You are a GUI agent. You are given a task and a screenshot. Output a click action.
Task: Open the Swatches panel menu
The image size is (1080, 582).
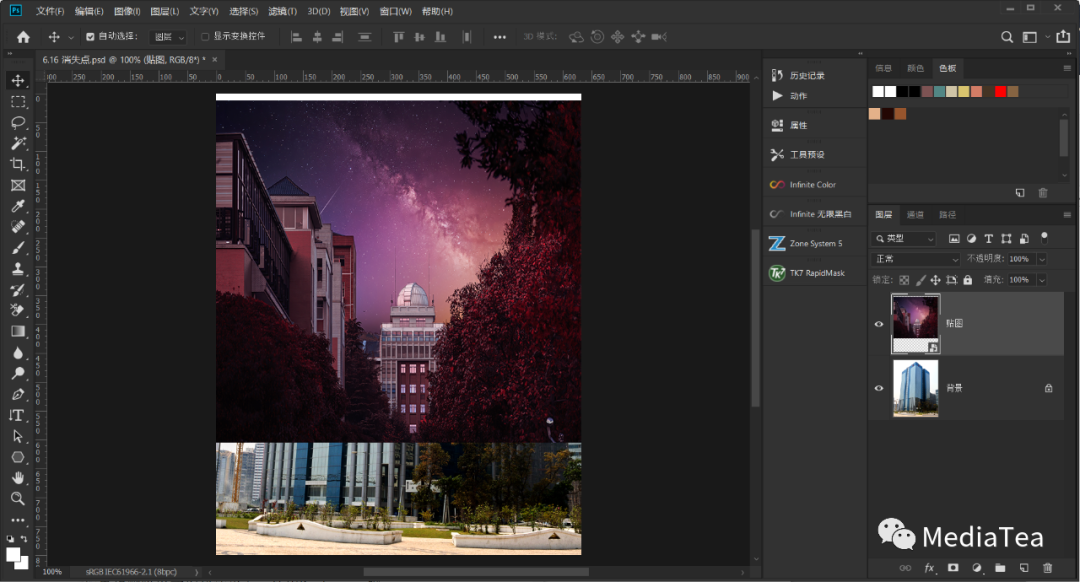[x=1067, y=68]
